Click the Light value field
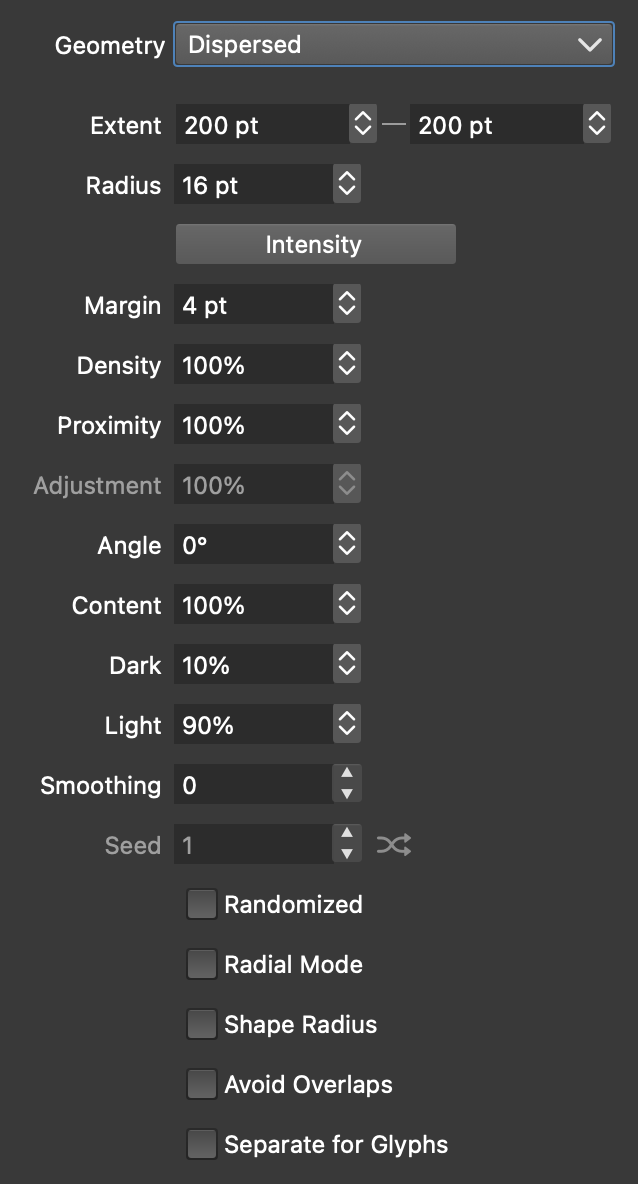 click(x=254, y=725)
